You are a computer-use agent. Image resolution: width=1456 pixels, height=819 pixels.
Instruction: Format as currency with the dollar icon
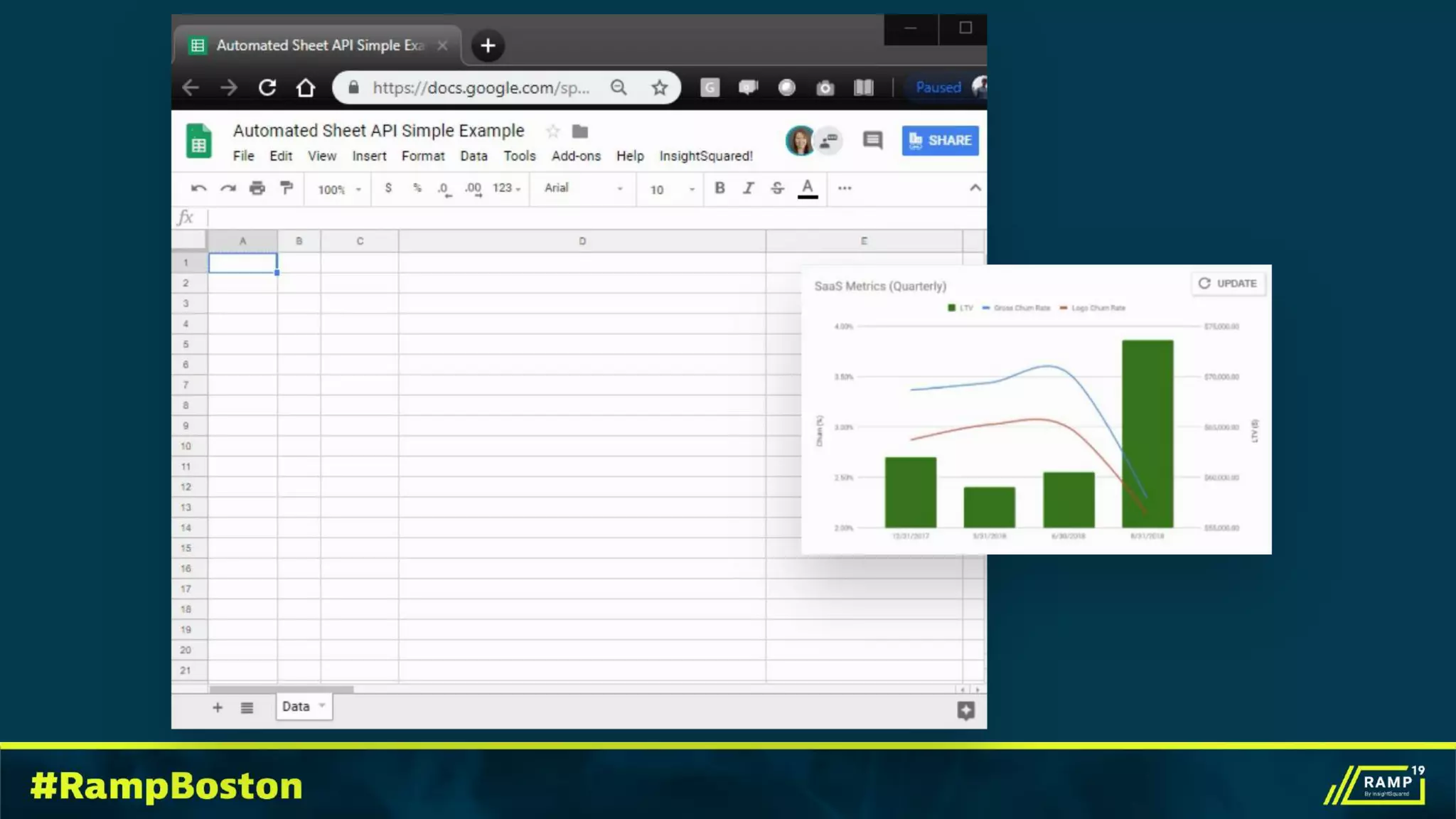pos(388,188)
